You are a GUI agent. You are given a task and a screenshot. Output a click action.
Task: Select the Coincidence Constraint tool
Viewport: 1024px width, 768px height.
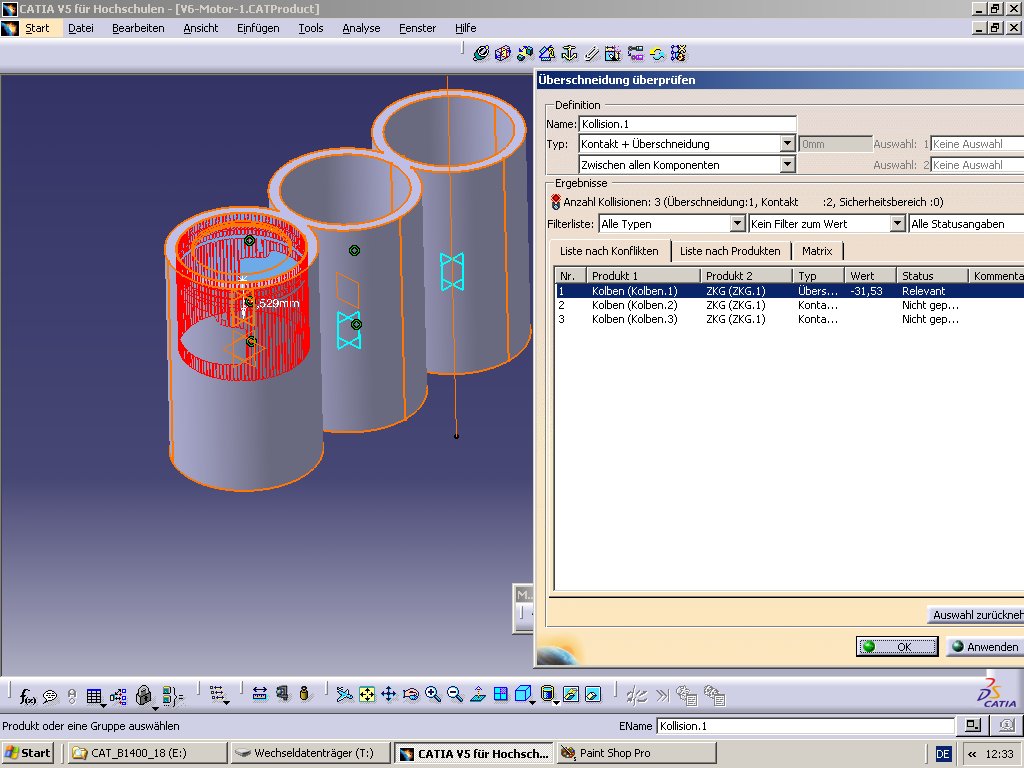pos(481,54)
